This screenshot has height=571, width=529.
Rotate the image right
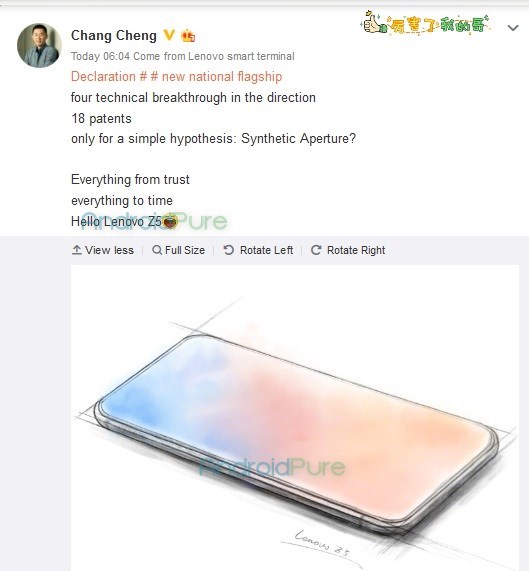pyautogui.click(x=348, y=250)
